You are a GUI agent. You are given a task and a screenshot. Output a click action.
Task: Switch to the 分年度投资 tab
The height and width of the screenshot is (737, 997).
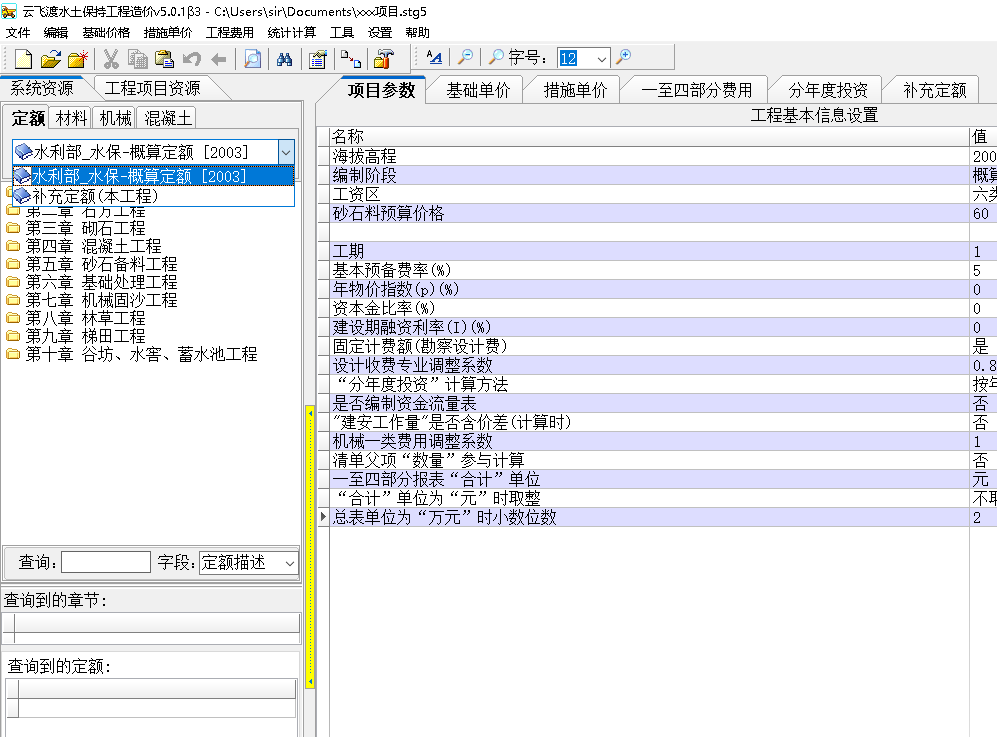(x=827, y=90)
